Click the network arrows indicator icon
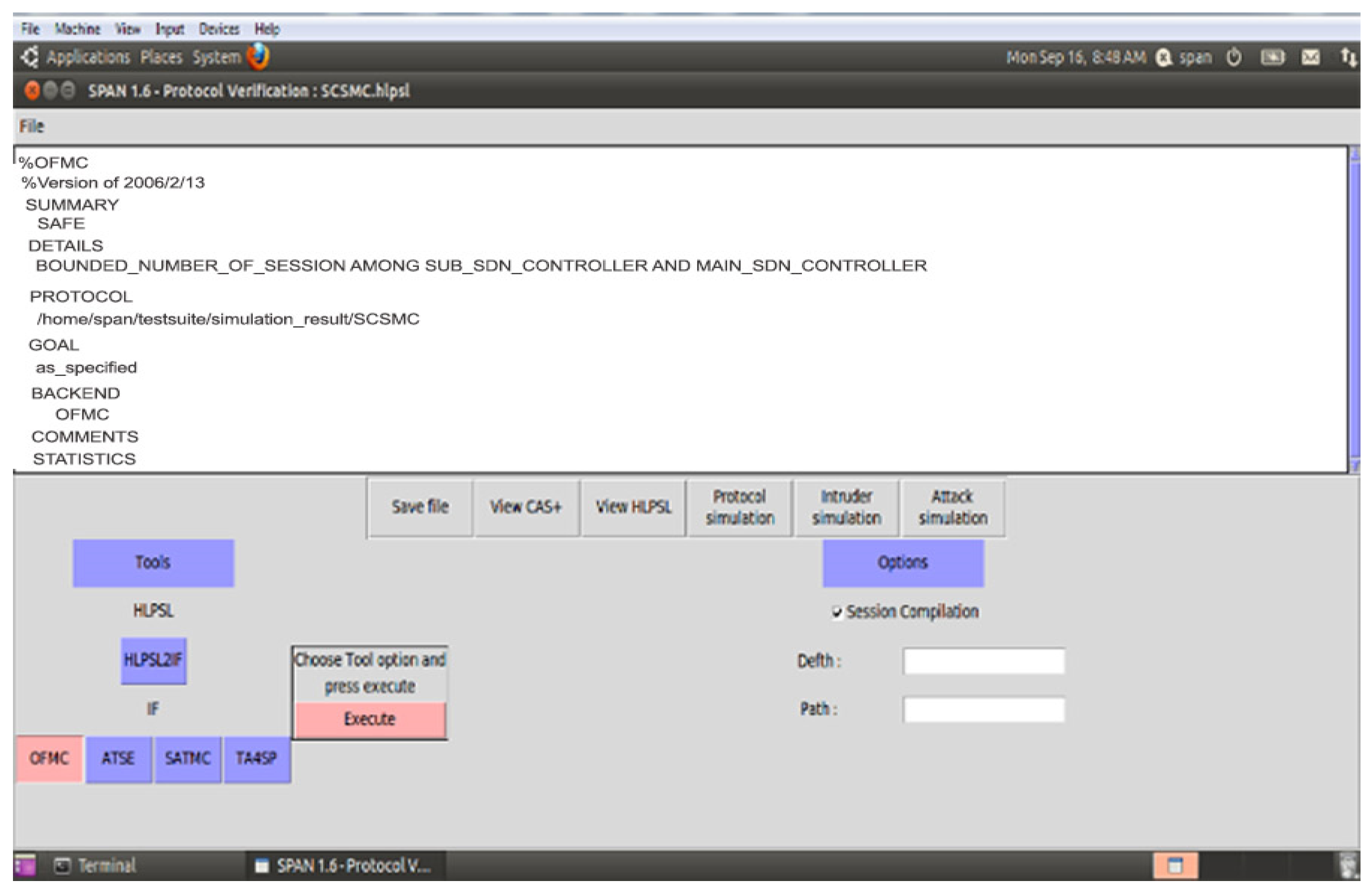Screen dimensions: 1372x893 click(x=1347, y=58)
